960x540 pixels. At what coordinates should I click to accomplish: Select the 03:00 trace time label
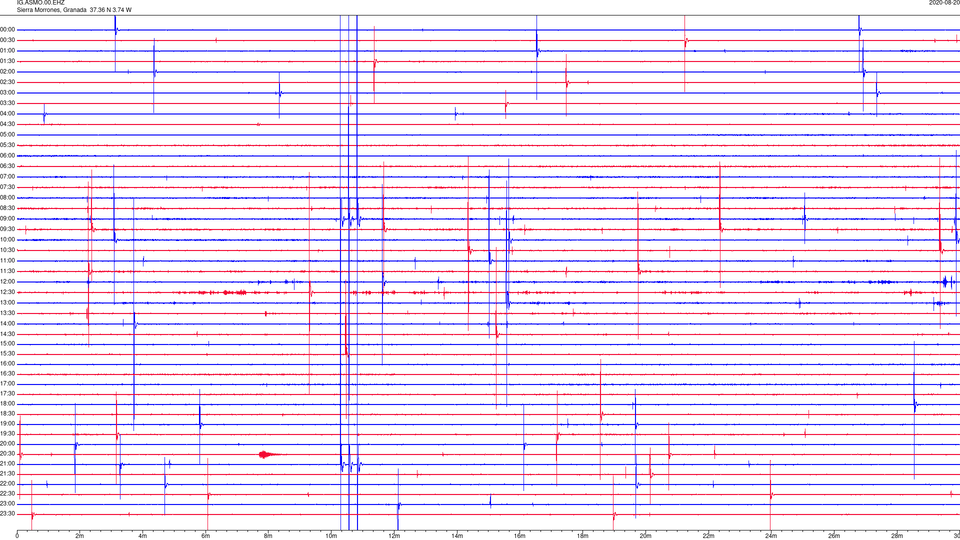(x=8, y=93)
